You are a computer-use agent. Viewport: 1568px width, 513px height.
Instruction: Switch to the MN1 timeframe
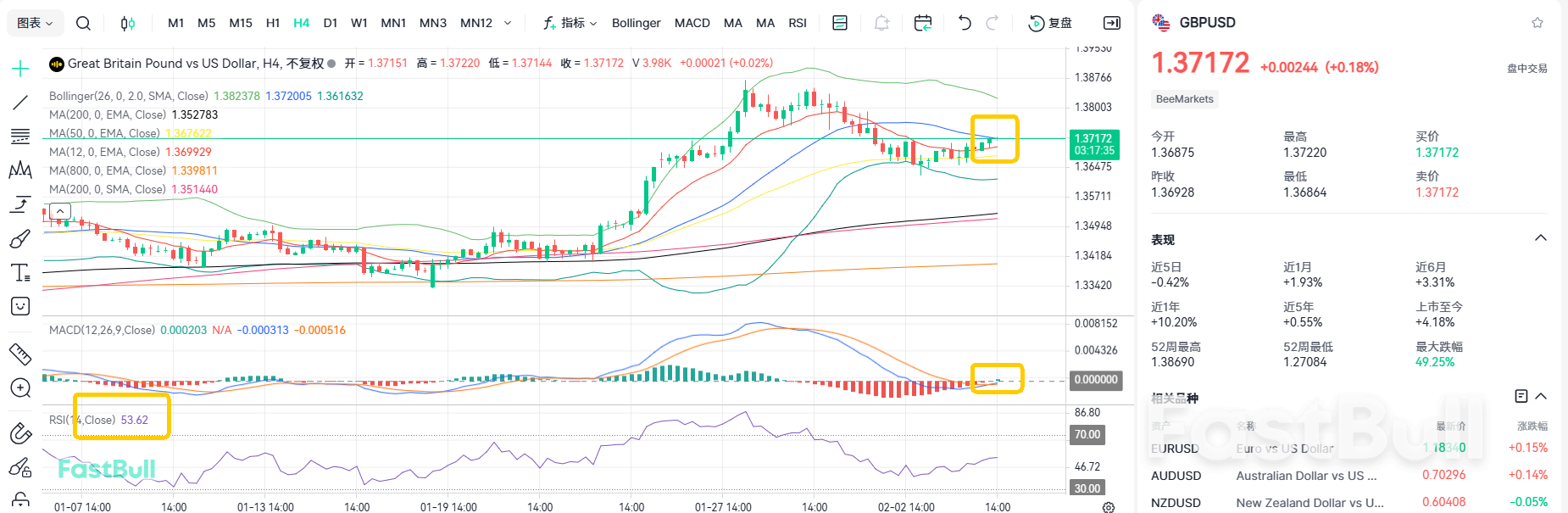coord(393,23)
